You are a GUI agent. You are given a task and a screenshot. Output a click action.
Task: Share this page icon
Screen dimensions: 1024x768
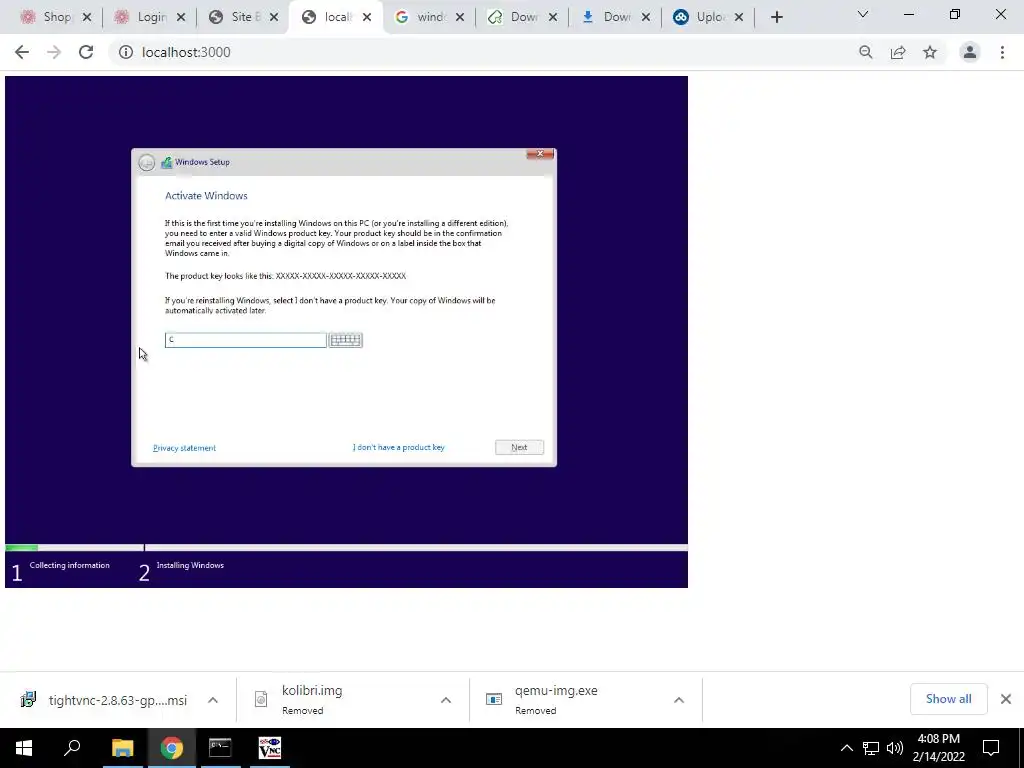898,52
